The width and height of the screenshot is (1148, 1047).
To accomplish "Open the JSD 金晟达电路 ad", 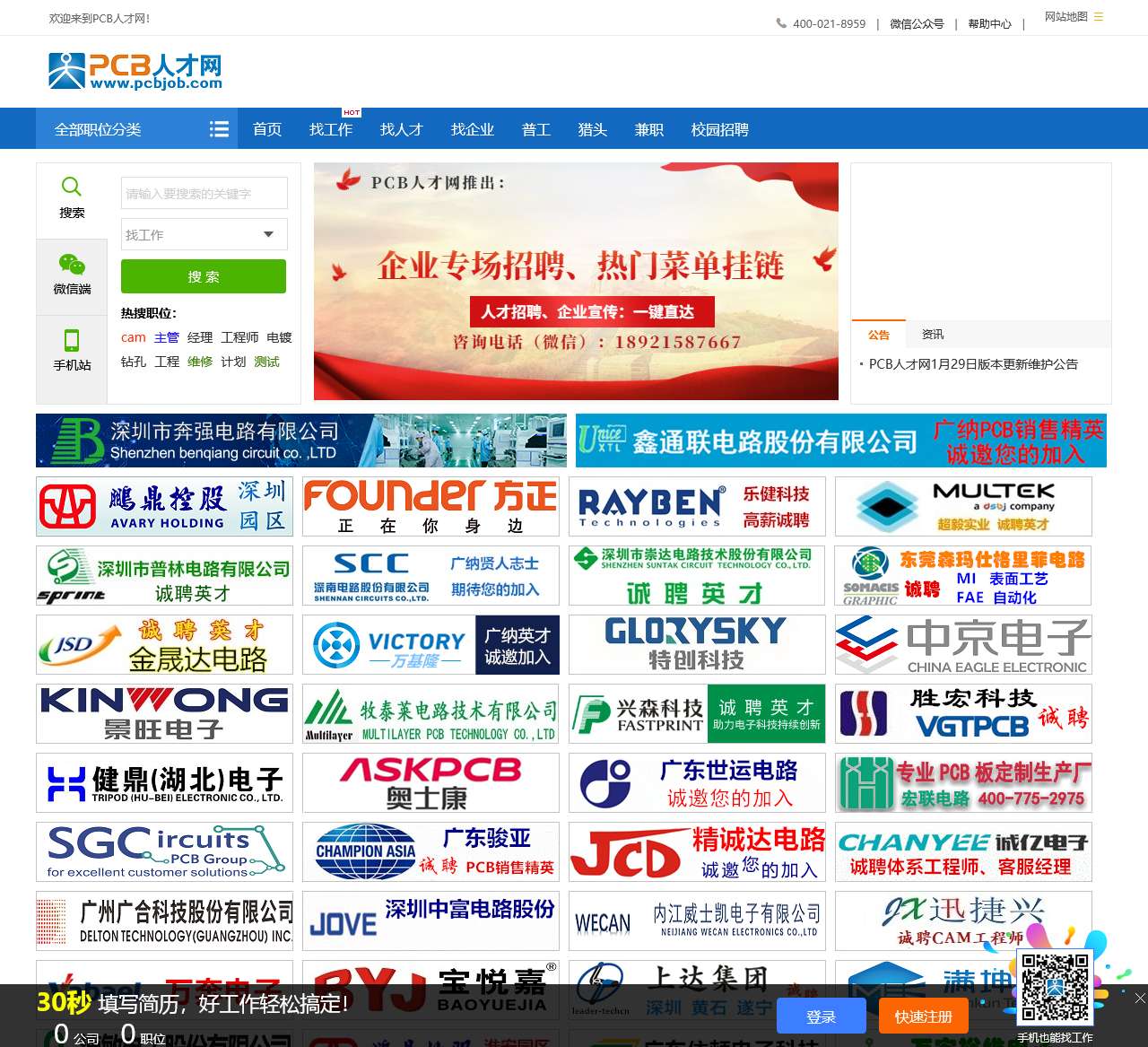I will tap(164, 645).
